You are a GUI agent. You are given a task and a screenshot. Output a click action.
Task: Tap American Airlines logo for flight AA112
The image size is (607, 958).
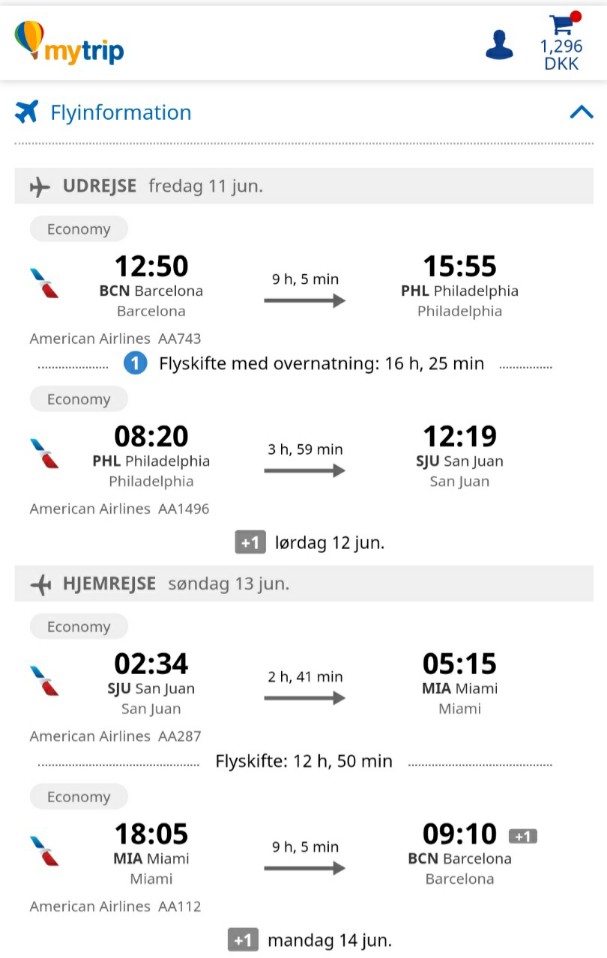(45, 851)
